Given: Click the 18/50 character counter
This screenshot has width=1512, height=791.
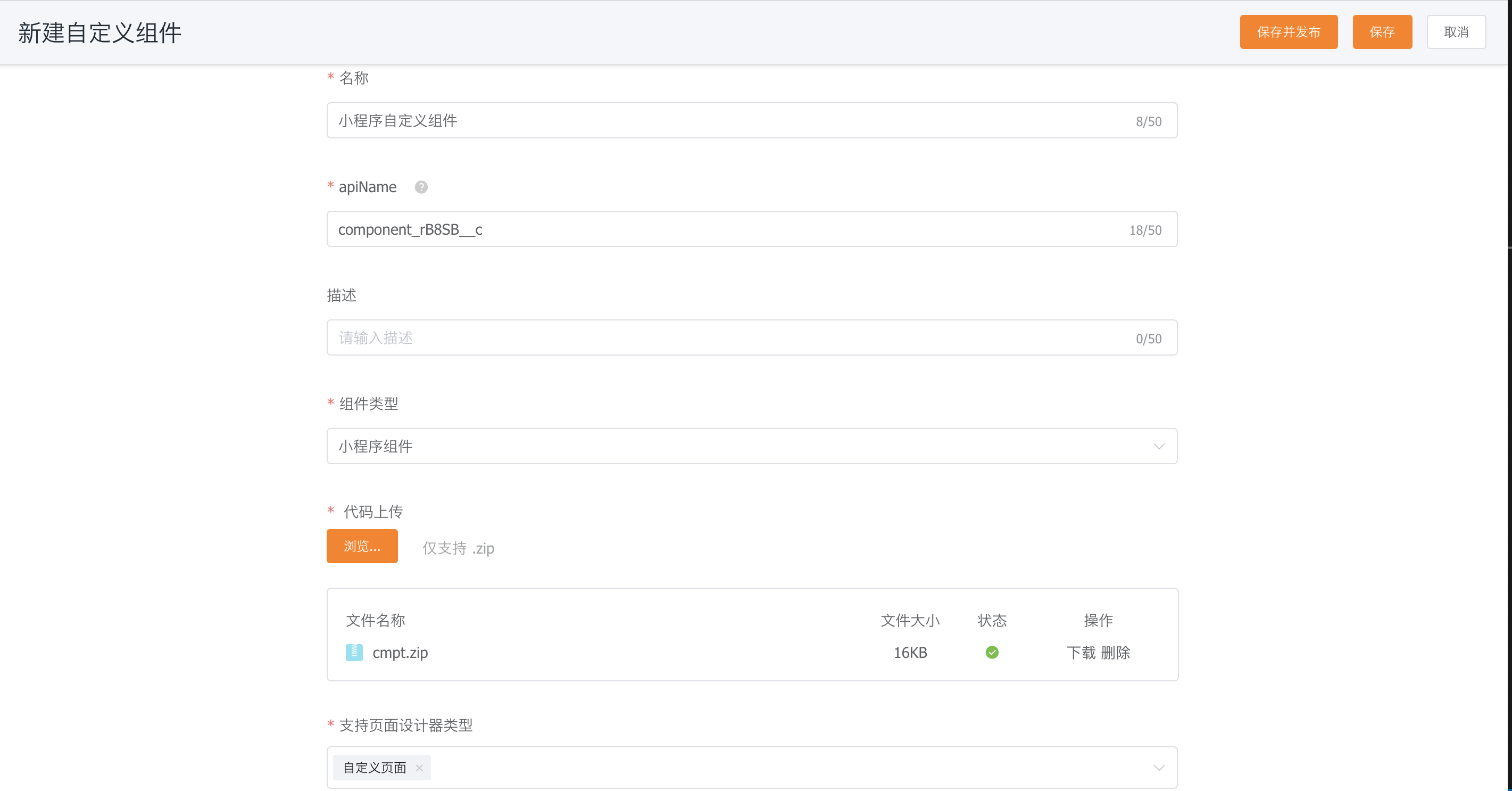Looking at the screenshot, I should click(x=1145, y=230).
